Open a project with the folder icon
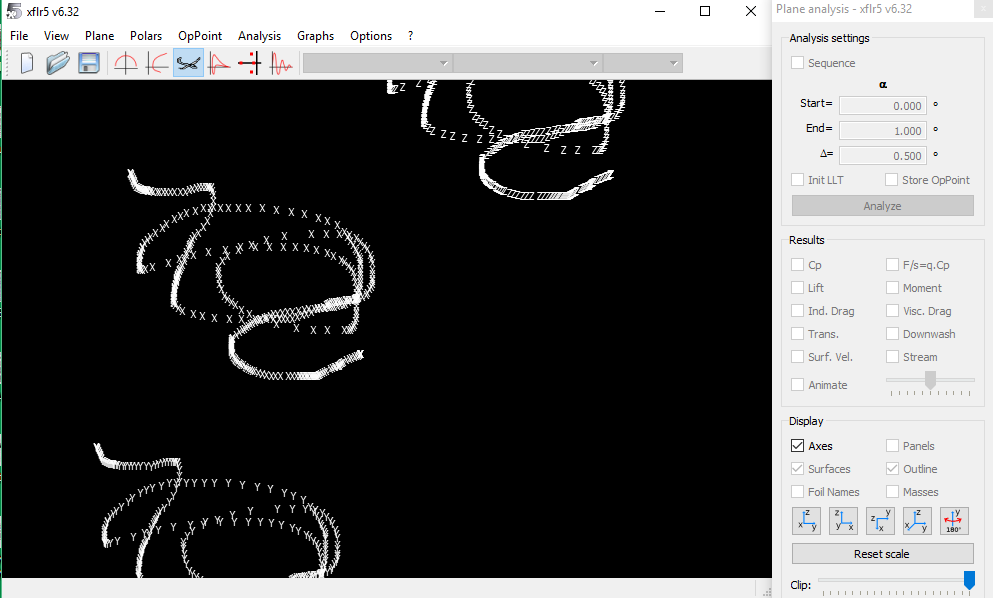 58,63
